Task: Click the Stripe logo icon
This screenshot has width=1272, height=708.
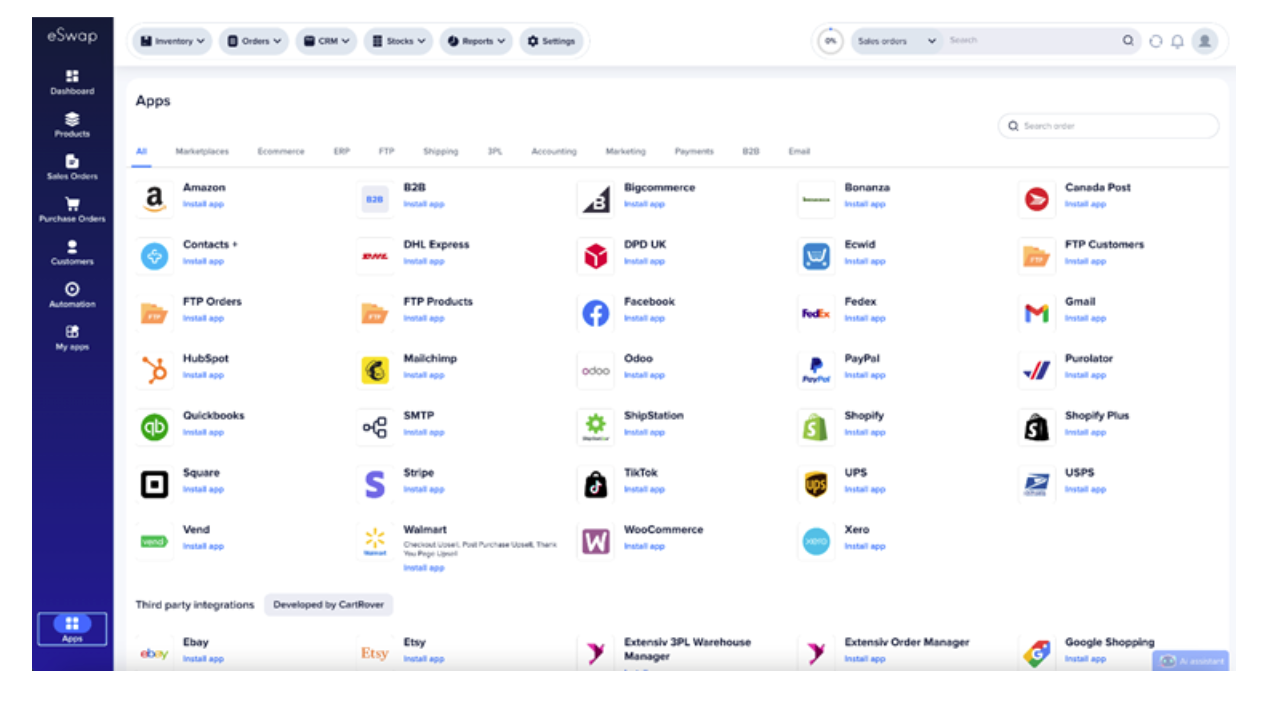Action: [x=375, y=484]
